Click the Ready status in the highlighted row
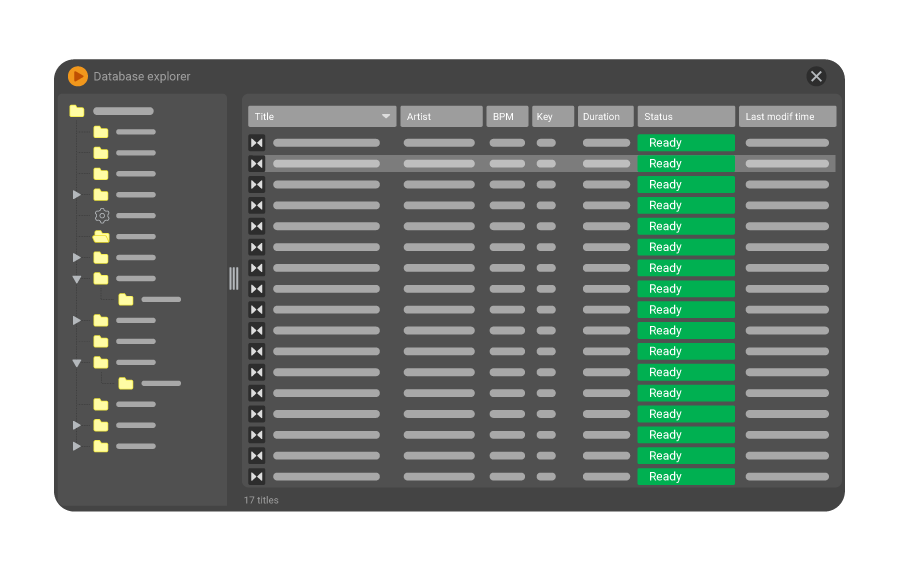 coord(686,164)
